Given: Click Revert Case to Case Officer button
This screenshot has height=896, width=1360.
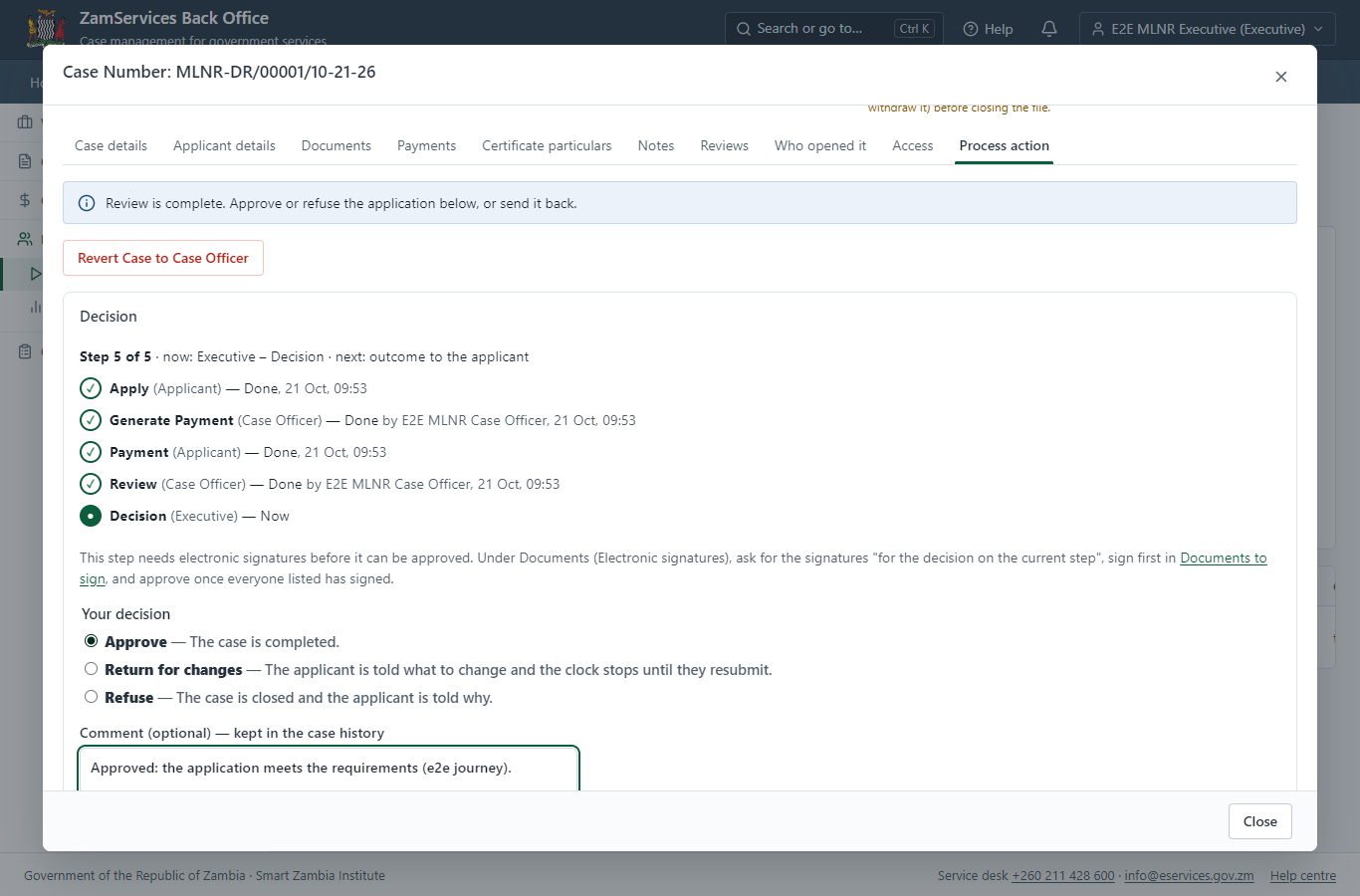Looking at the screenshot, I should pyautogui.click(x=163, y=258).
